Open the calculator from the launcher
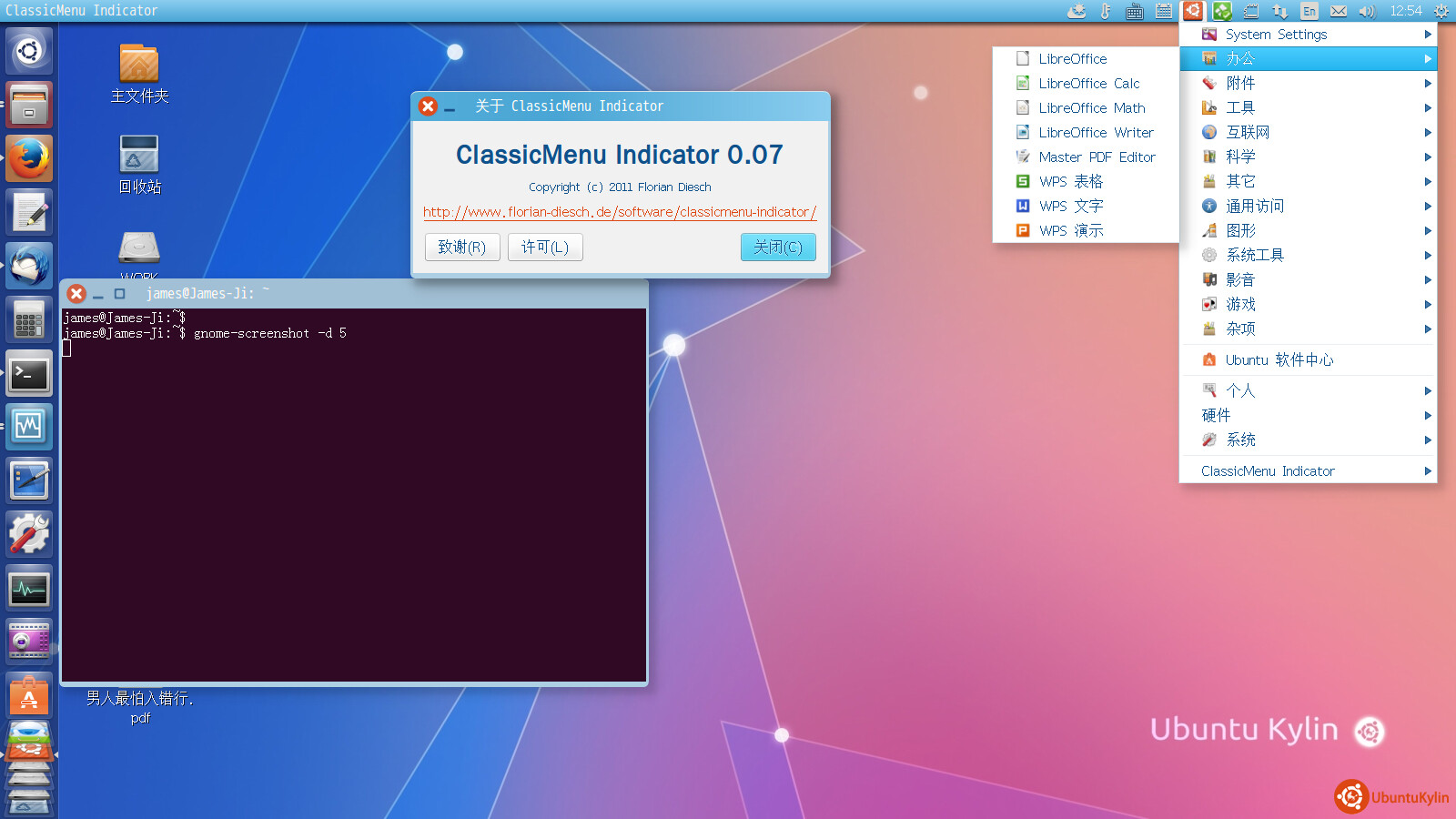Viewport: 1456px width, 819px height. pyautogui.click(x=29, y=319)
